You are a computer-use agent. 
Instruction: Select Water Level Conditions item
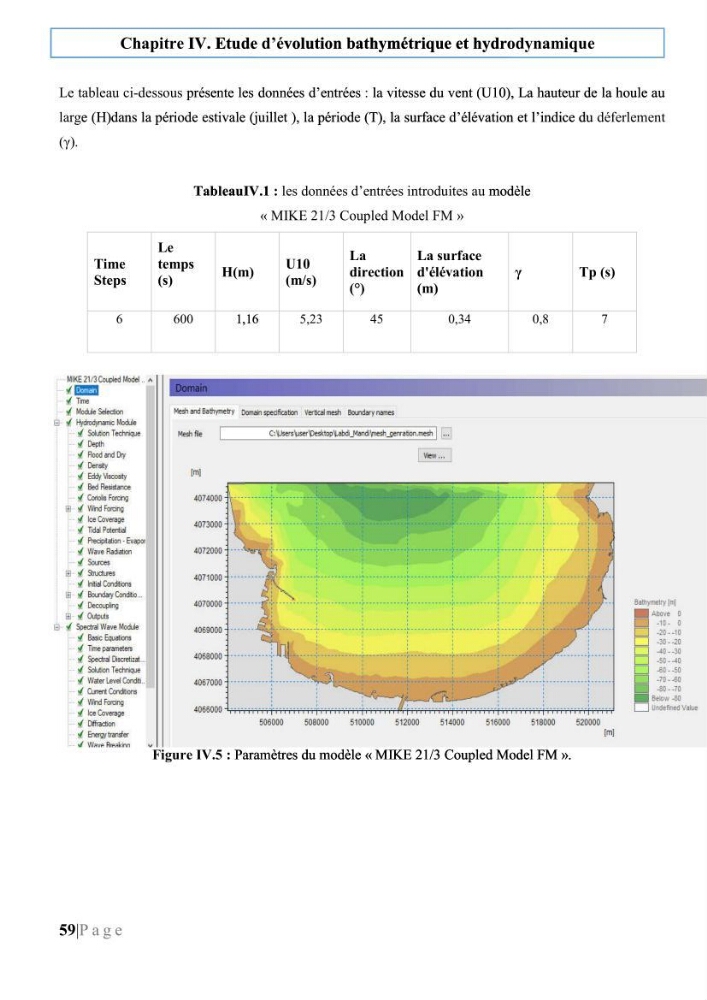pos(115,681)
